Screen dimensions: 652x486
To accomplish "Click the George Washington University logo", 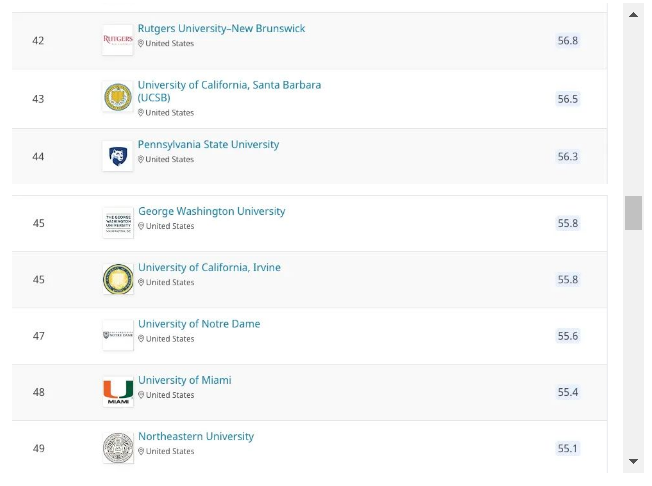I will coord(118,223).
